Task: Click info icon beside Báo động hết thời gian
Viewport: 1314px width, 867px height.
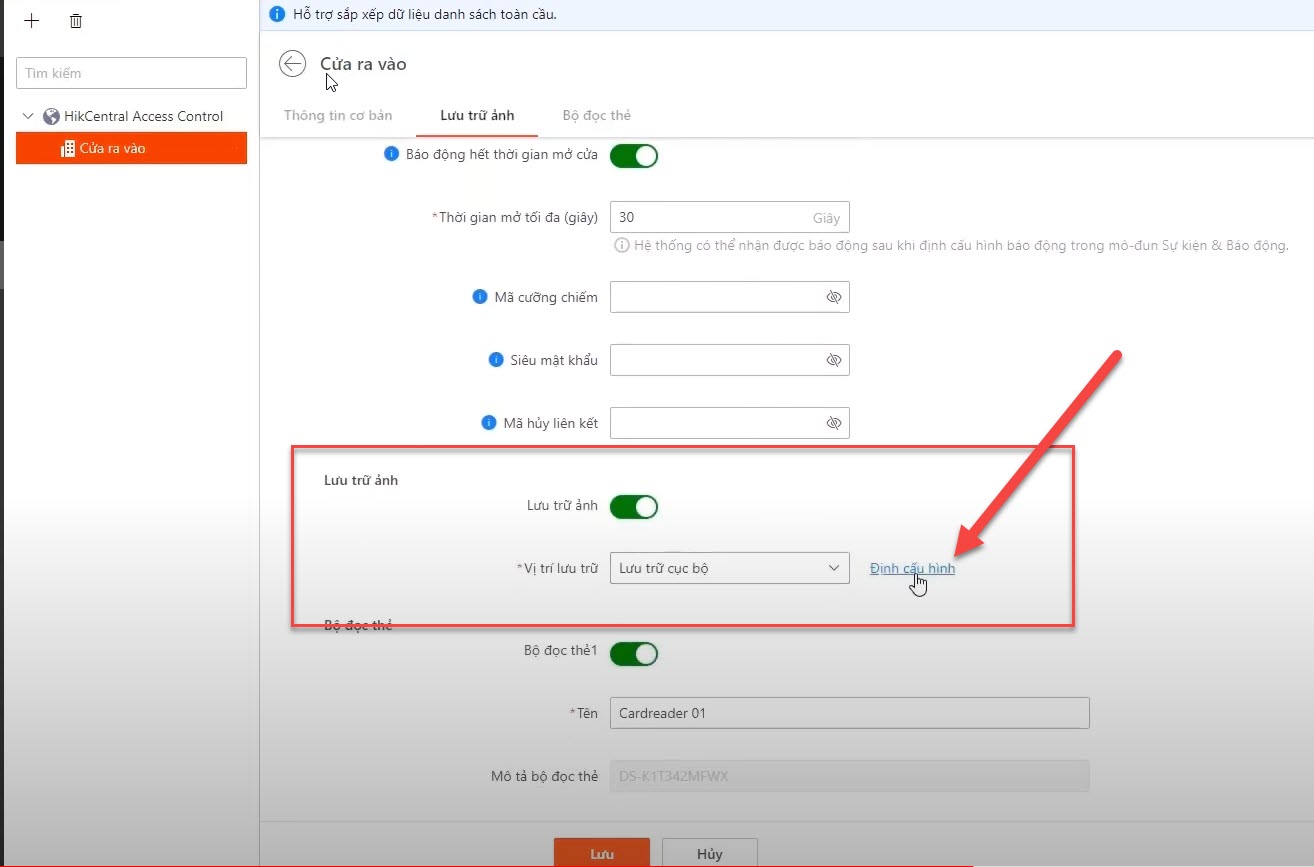Action: (392, 155)
